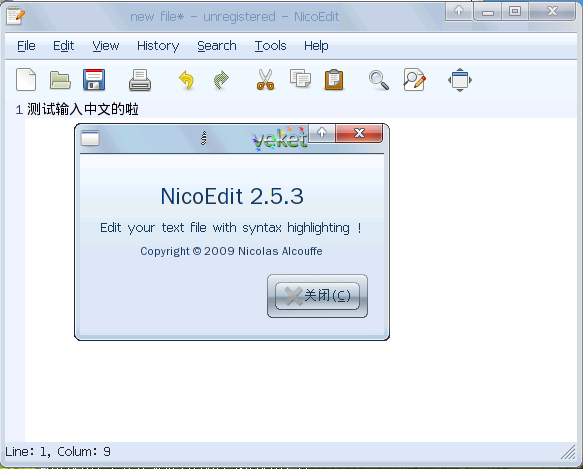Open find with the magnifying glass icon
Screen dimensions: 583x469
[x=379, y=80]
